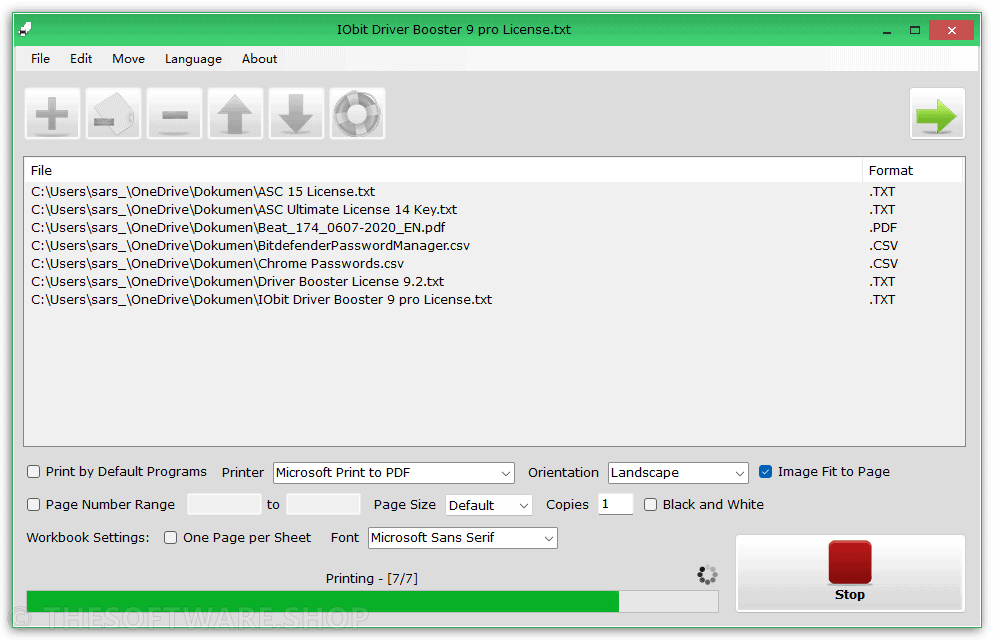Click the Copies input field
The height and width of the screenshot is (640, 994).
pos(616,504)
